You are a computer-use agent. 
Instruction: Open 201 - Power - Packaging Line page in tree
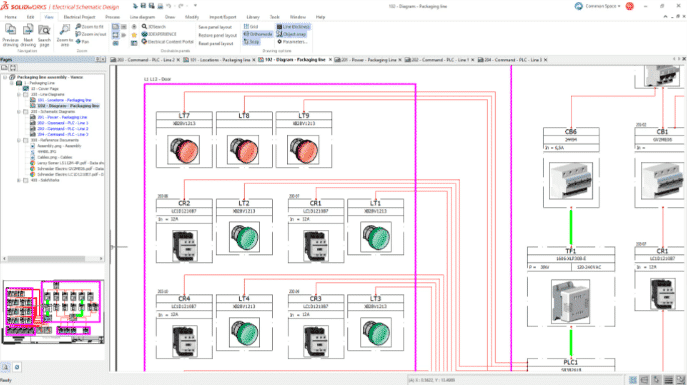[x=59, y=117]
